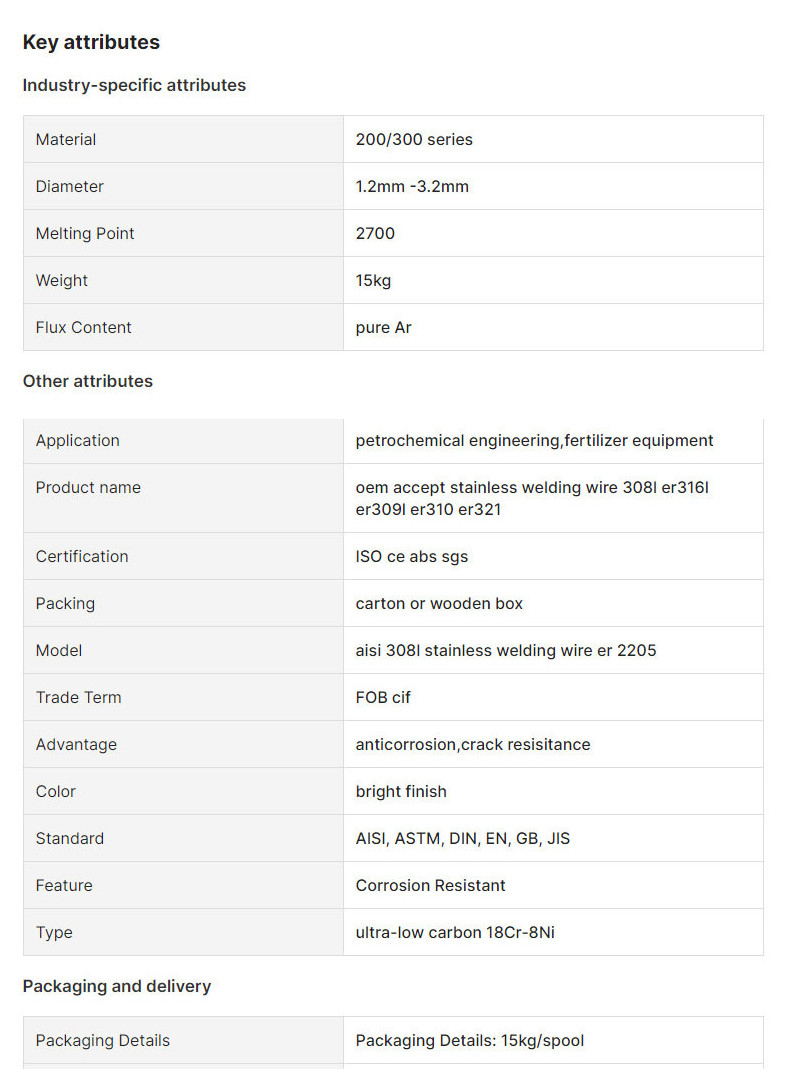Click the ultra-low carbon 18Cr-8Ni type value
787x1079 pixels.
(x=455, y=932)
